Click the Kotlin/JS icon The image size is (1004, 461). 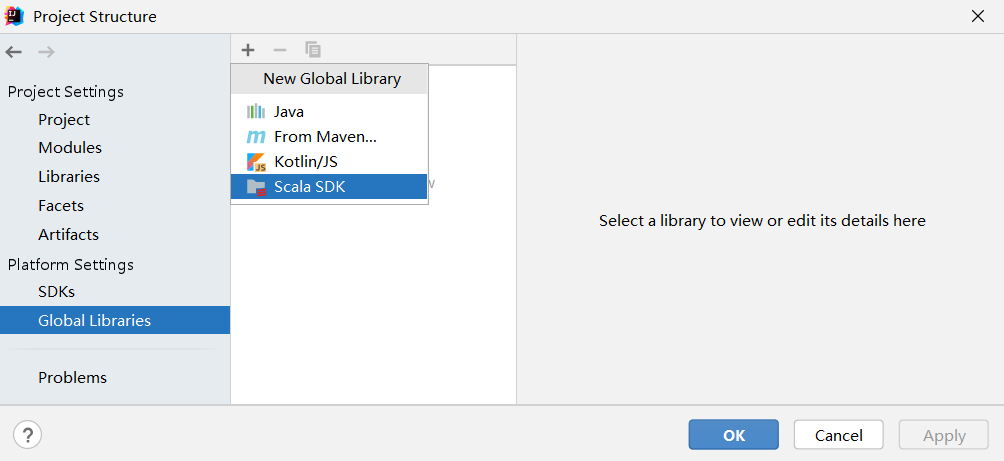click(256, 162)
